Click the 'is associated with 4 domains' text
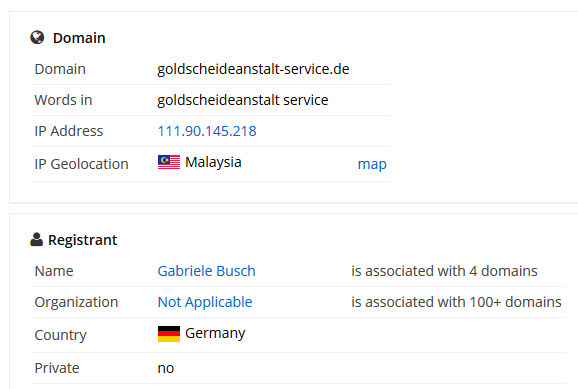 444,271
